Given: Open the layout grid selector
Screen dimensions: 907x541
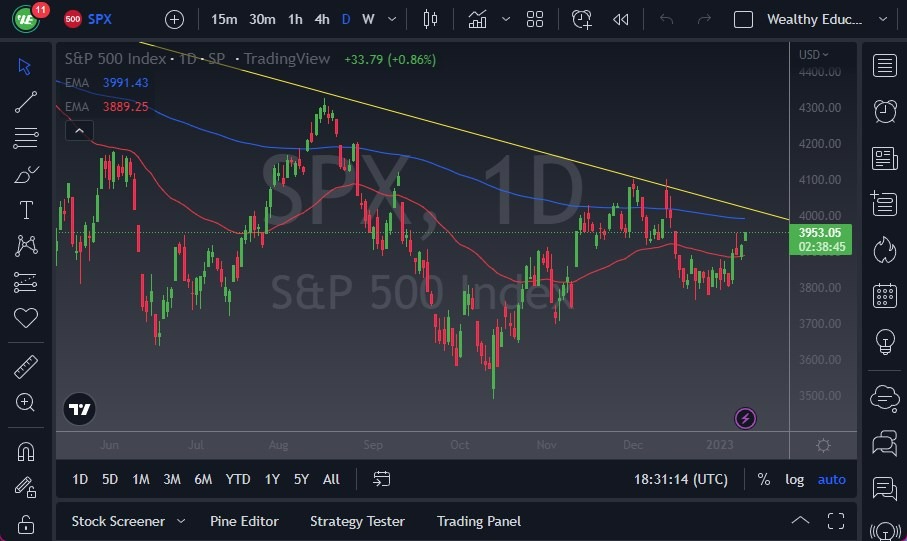Looking at the screenshot, I should (535, 19).
